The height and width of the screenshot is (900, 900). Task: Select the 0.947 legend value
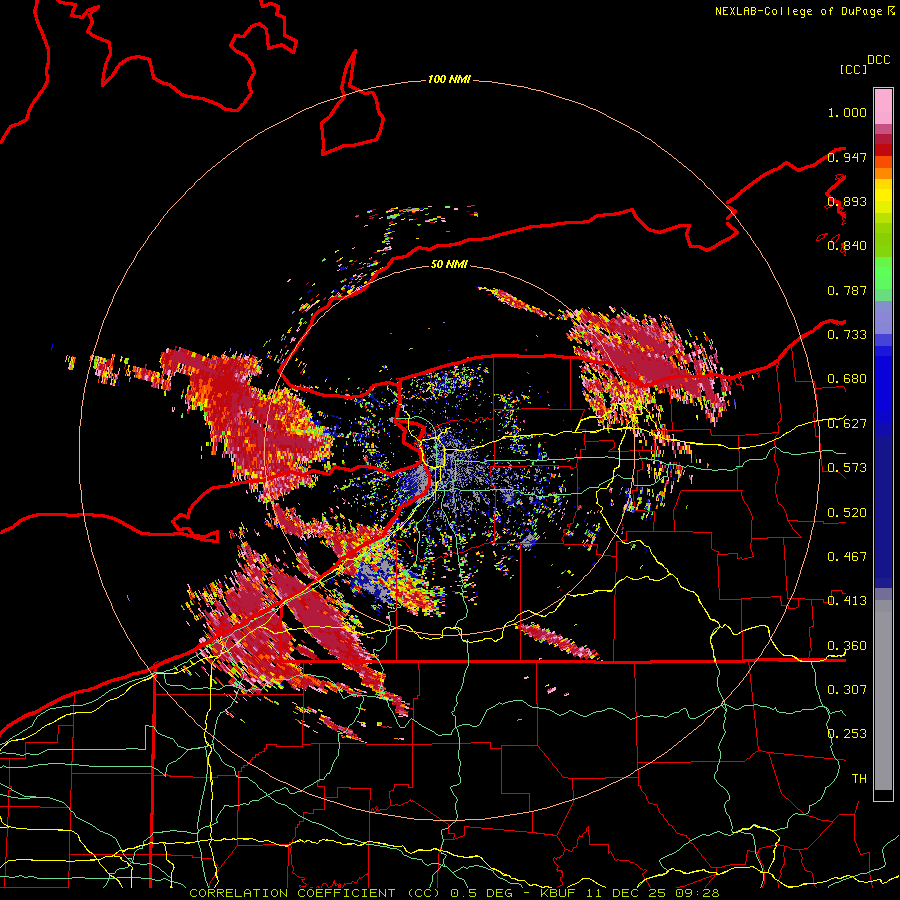tap(847, 157)
